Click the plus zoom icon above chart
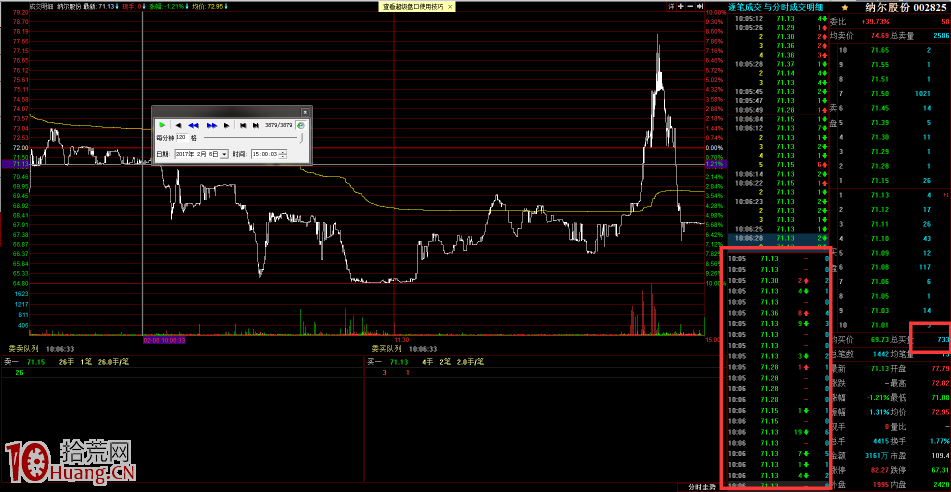The image size is (951, 492). point(680,6)
